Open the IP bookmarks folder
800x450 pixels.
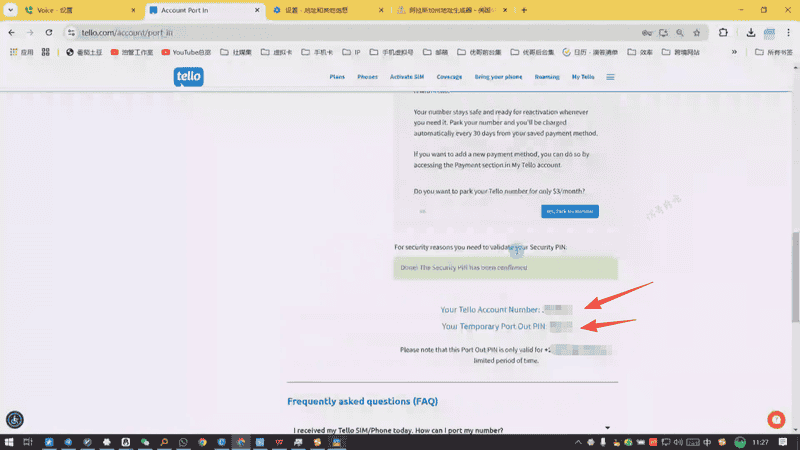[x=352, y=52]
